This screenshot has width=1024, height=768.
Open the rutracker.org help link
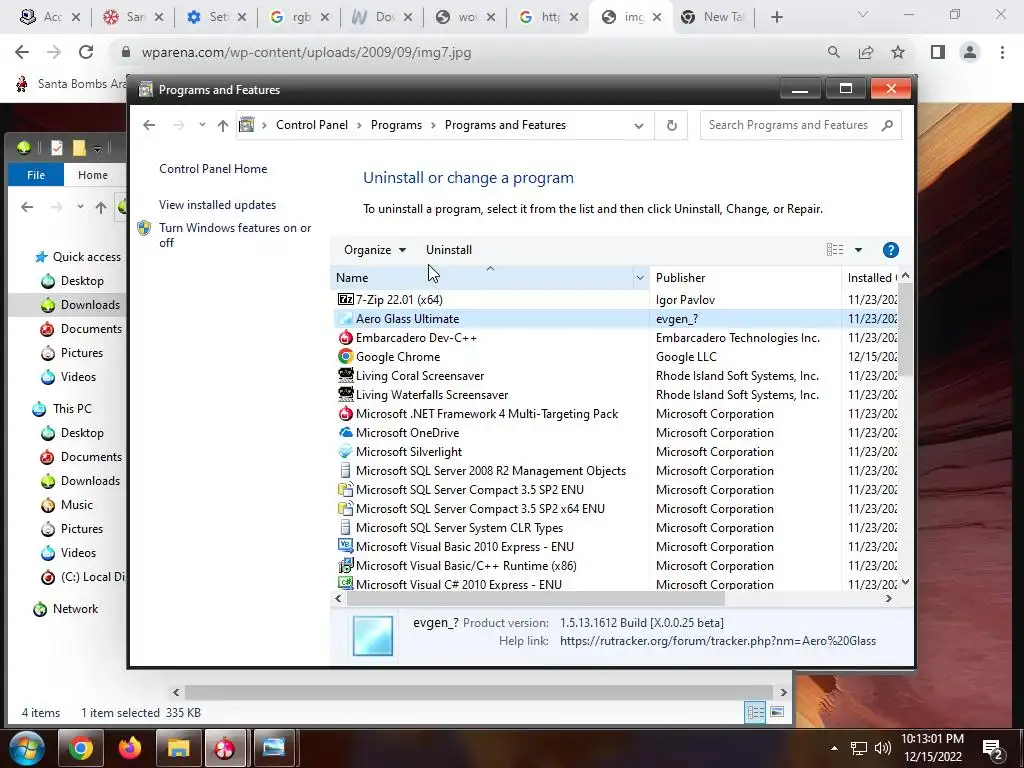coord(718,641)
